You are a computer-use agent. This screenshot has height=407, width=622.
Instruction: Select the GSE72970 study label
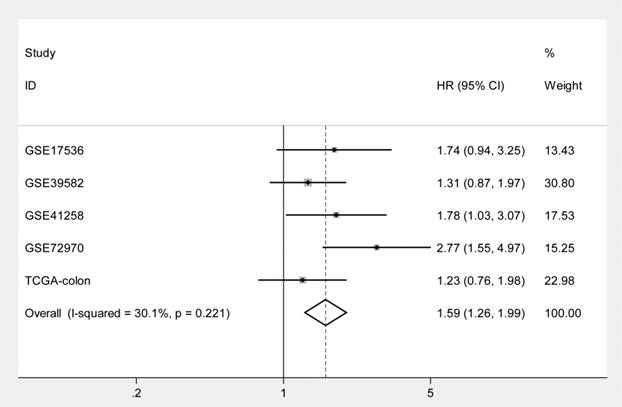click(54, 247)
